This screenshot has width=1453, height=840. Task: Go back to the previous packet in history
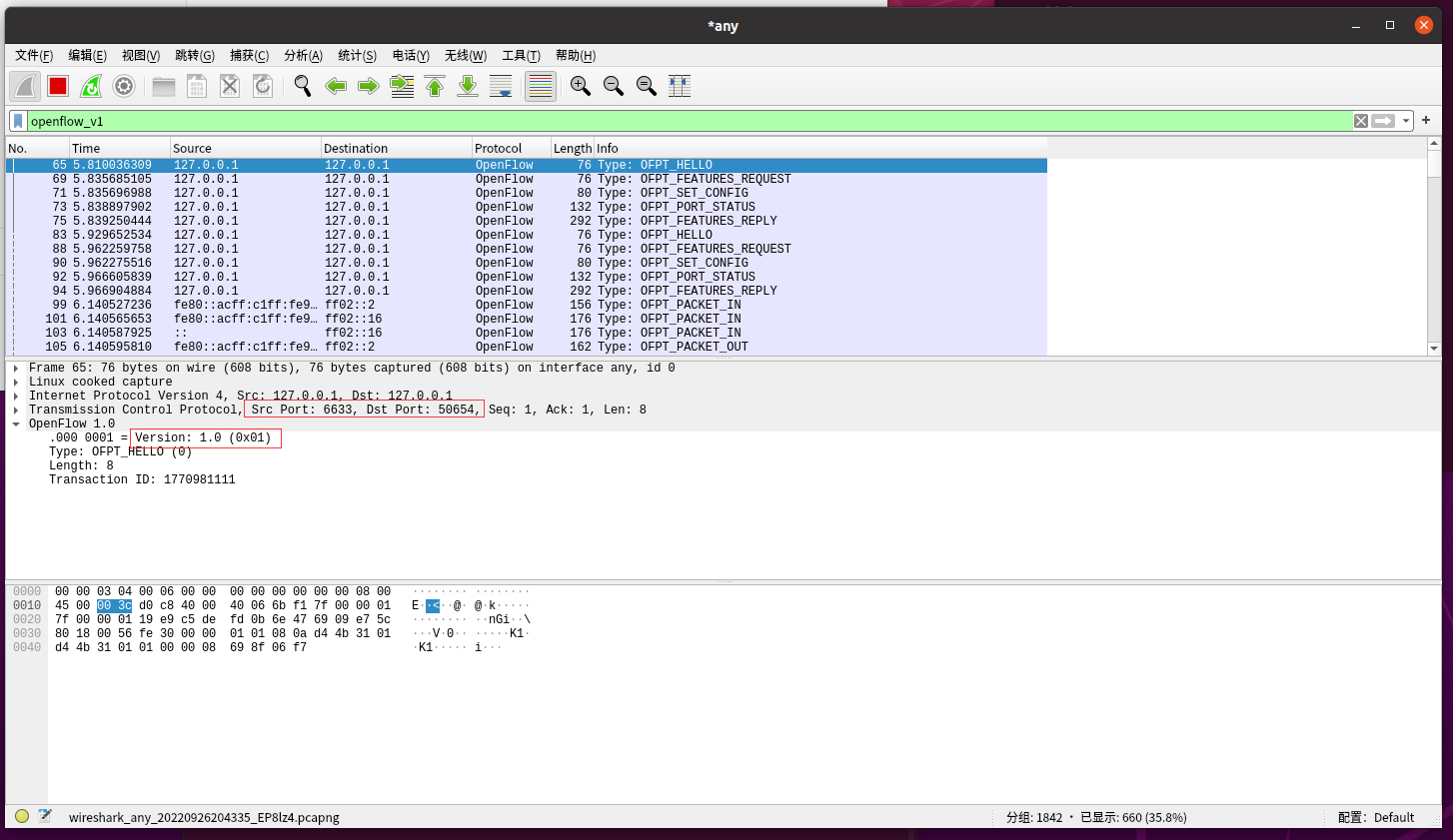336,86
